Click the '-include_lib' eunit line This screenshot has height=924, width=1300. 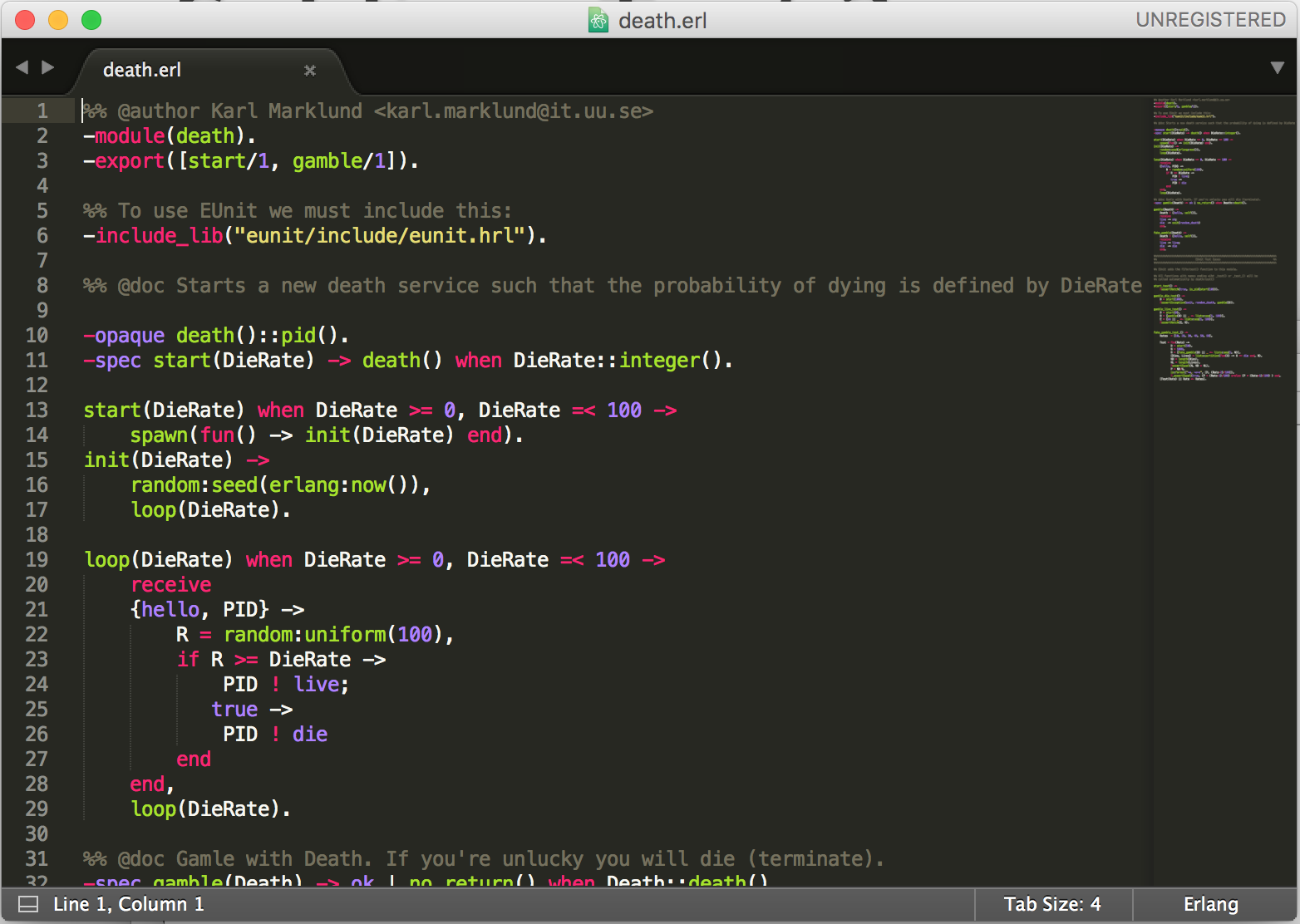[315, 236]
